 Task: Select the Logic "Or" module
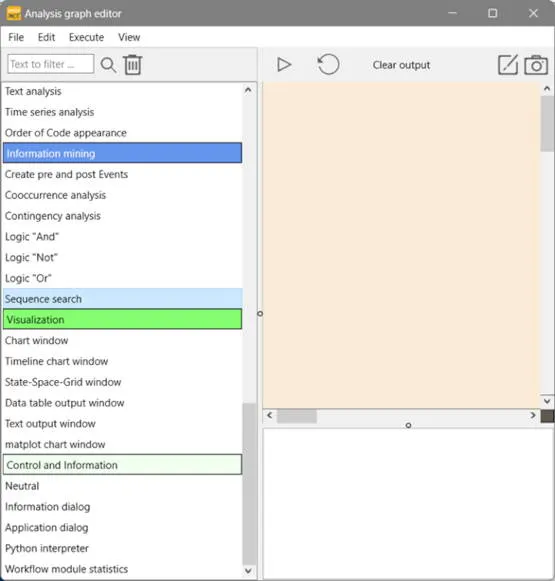click(x=123, y=278)
